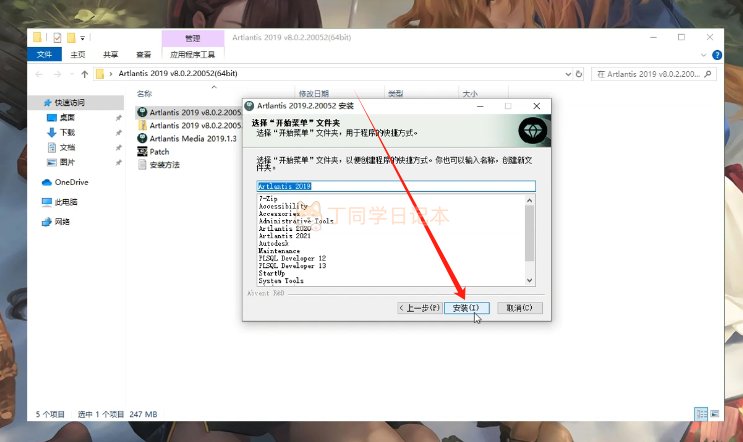Select System Tools in folder list
Viewport: 743px width, 442px height.
click(281, 280)
